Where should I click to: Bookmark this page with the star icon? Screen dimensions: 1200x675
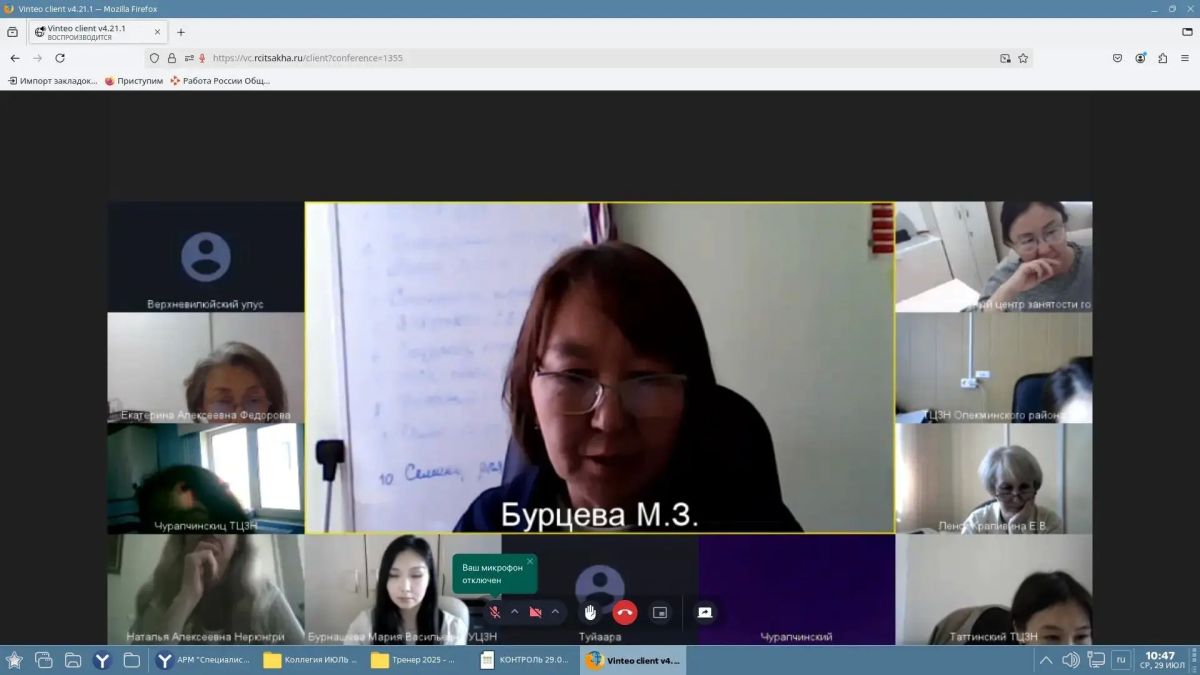pos(1023,58)
